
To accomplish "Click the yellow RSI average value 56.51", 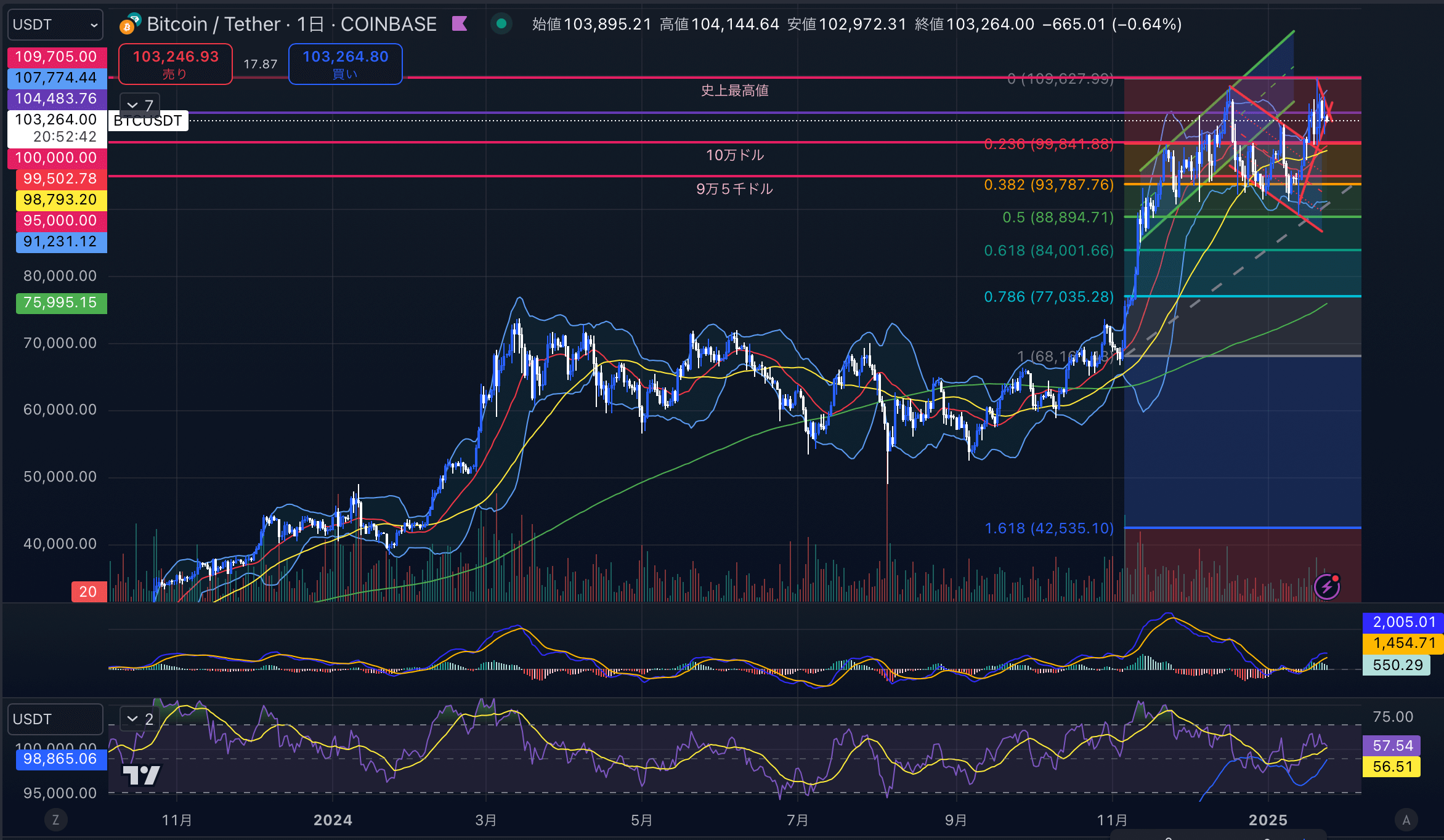I will pos(1392,767).
